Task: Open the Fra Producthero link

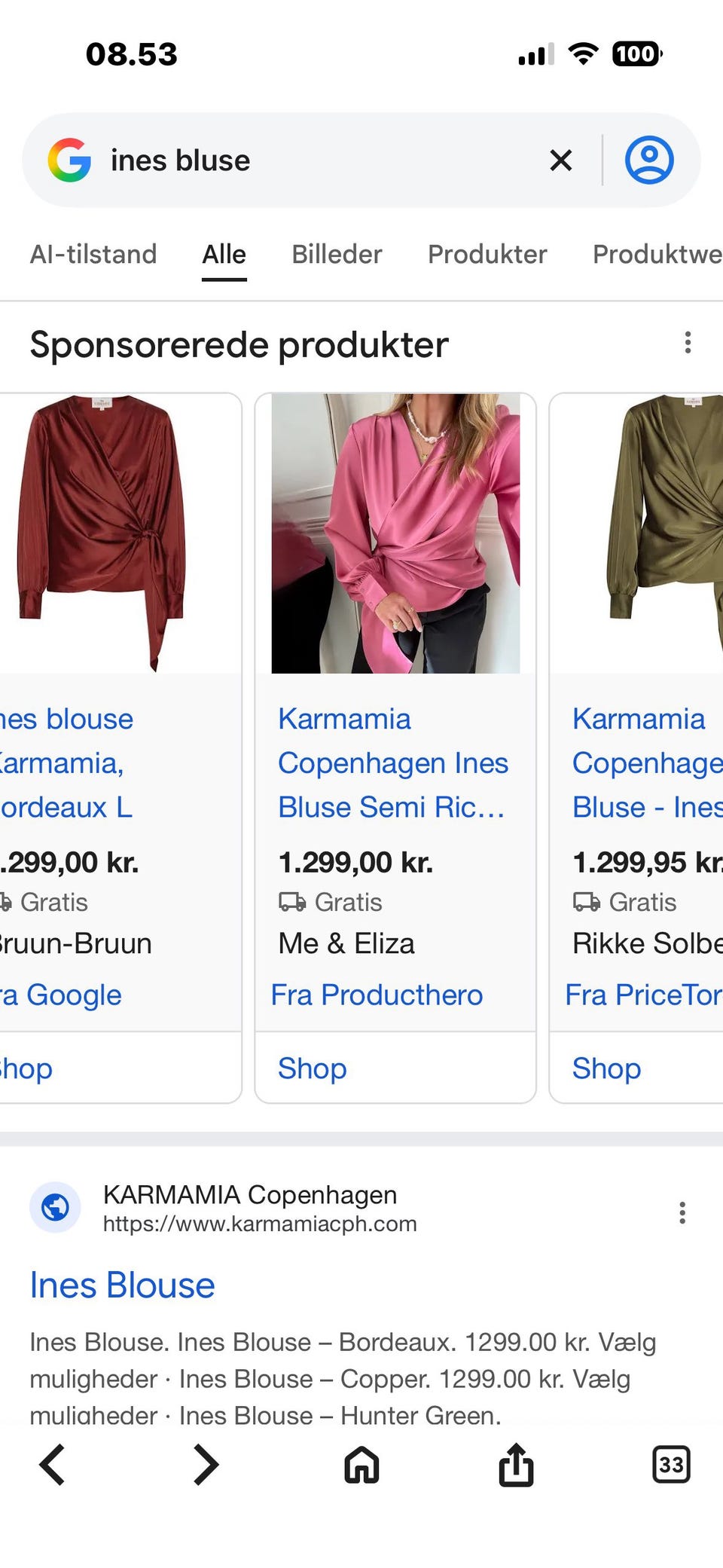Action: (377, 995)
